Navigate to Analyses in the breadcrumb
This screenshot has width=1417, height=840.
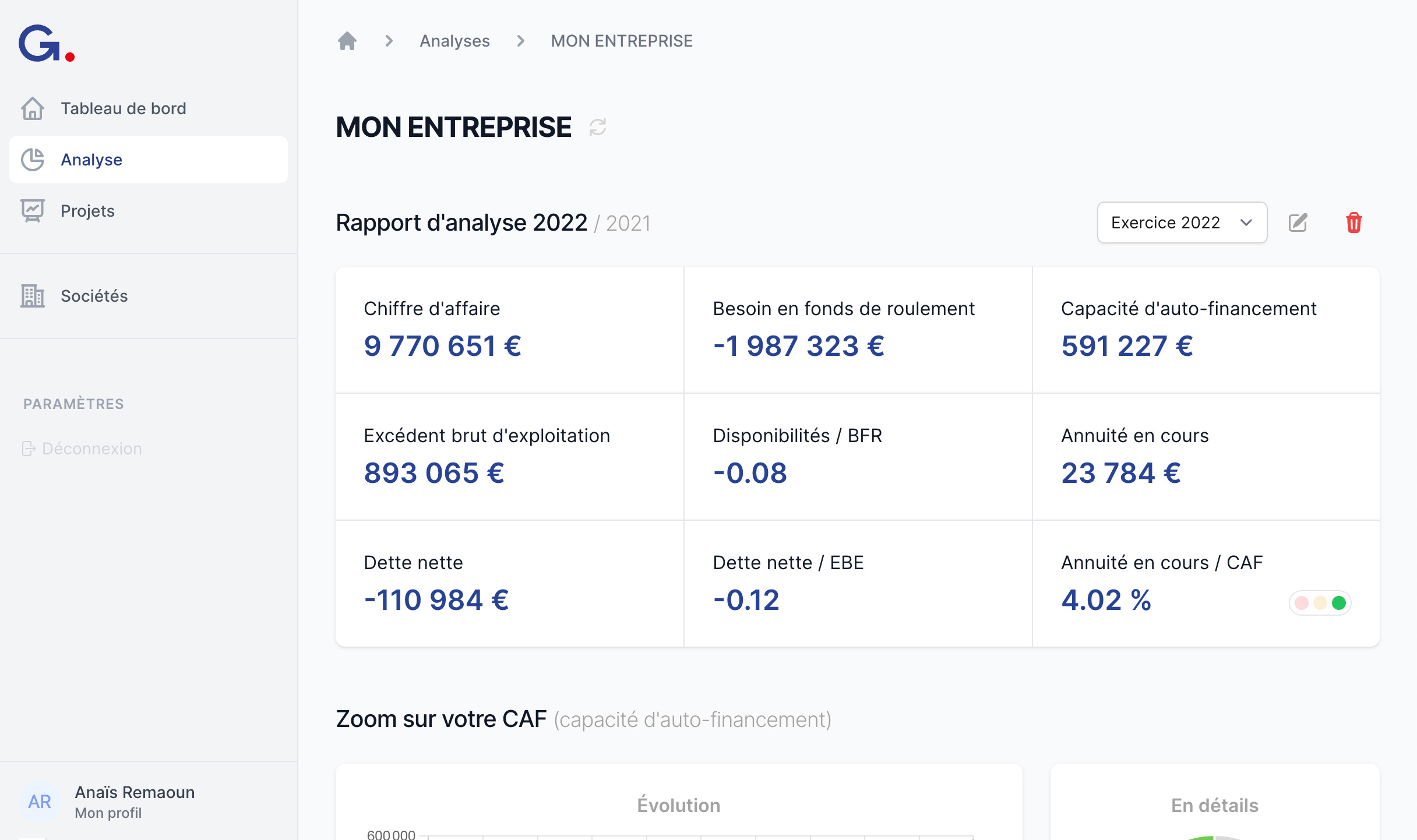point(454,40)
